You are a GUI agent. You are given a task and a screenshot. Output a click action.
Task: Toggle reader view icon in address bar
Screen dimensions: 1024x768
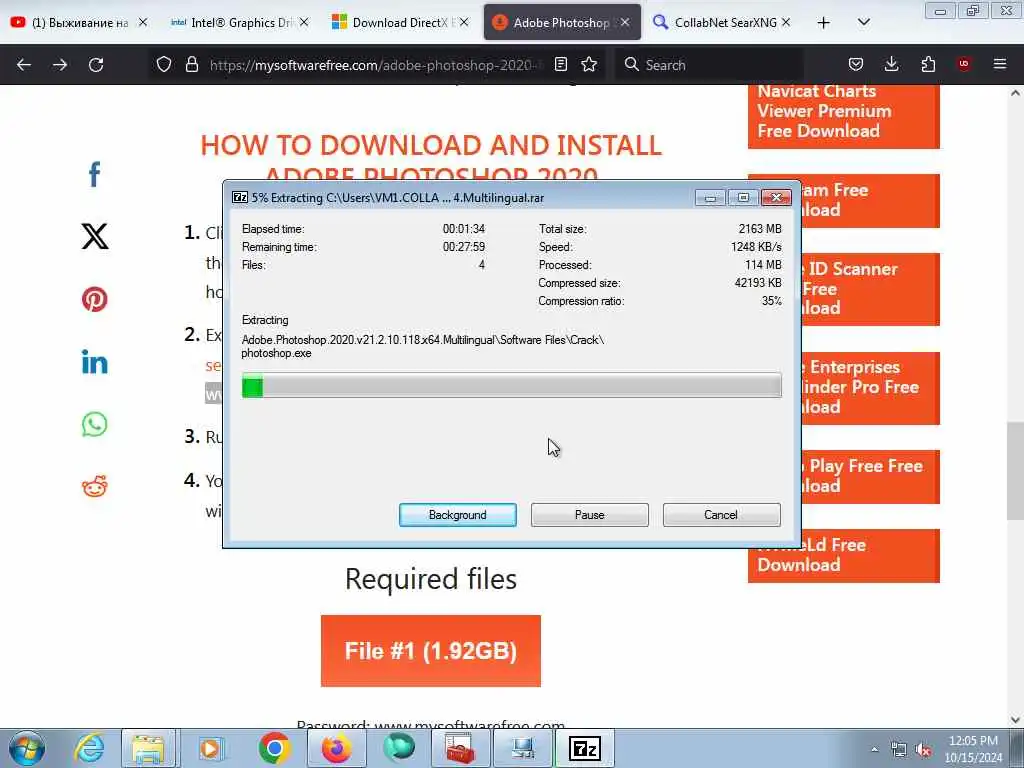click(x=560, y=64)
